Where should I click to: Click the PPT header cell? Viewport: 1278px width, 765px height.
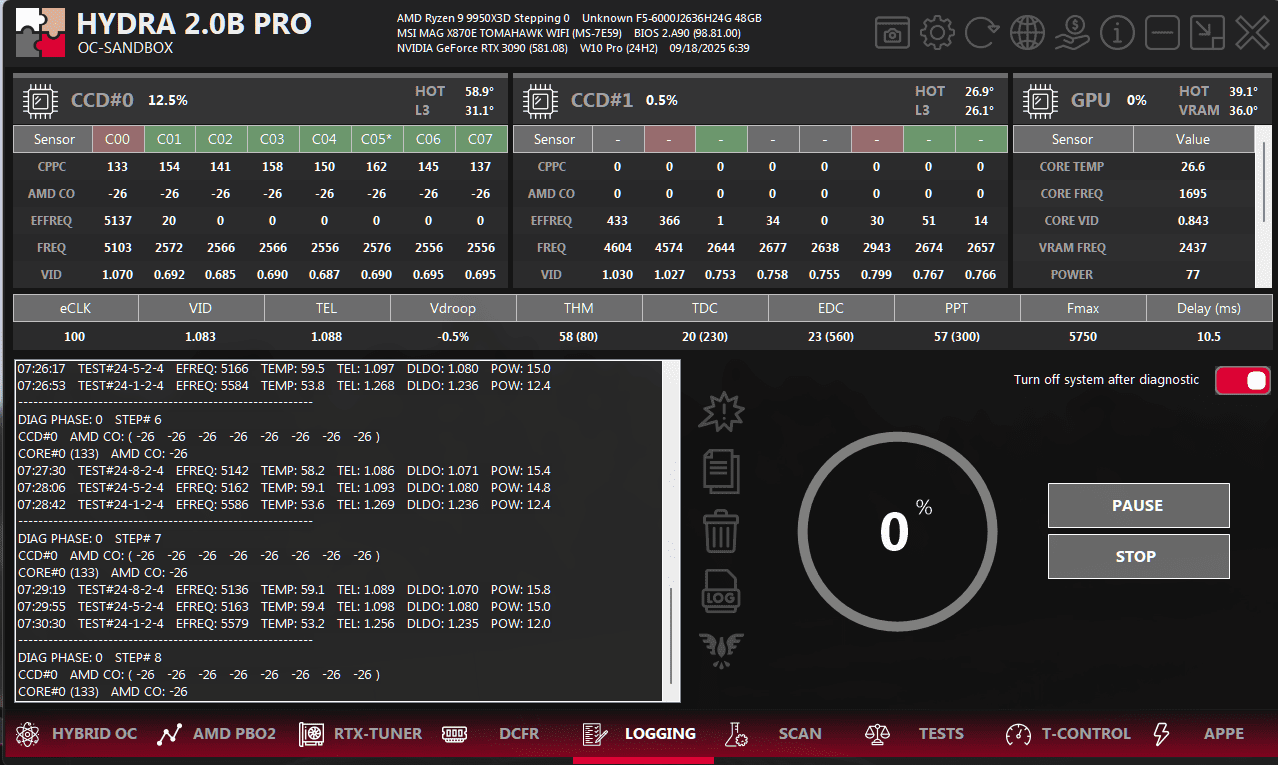pos(957,309)
